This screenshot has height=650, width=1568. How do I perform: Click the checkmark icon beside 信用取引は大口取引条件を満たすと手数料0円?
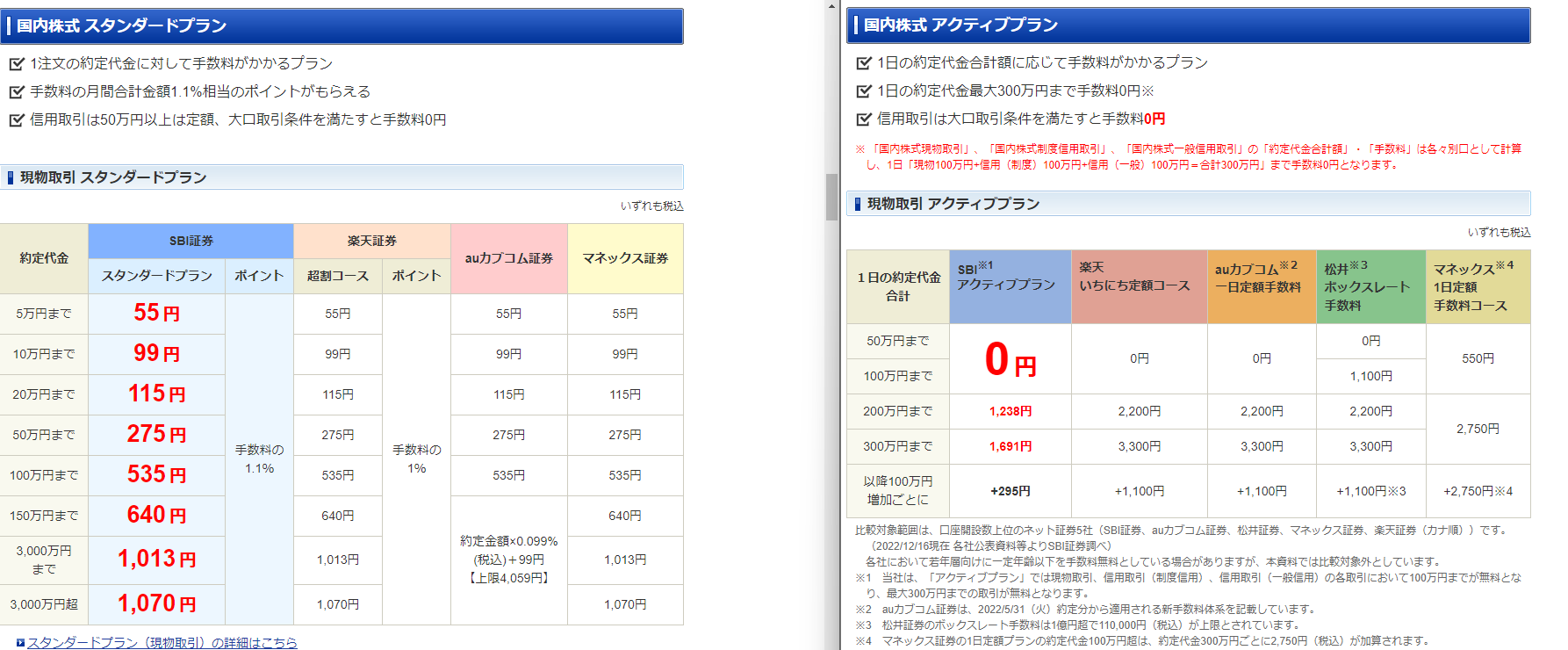pyautogui.click(x=864, y=119)
